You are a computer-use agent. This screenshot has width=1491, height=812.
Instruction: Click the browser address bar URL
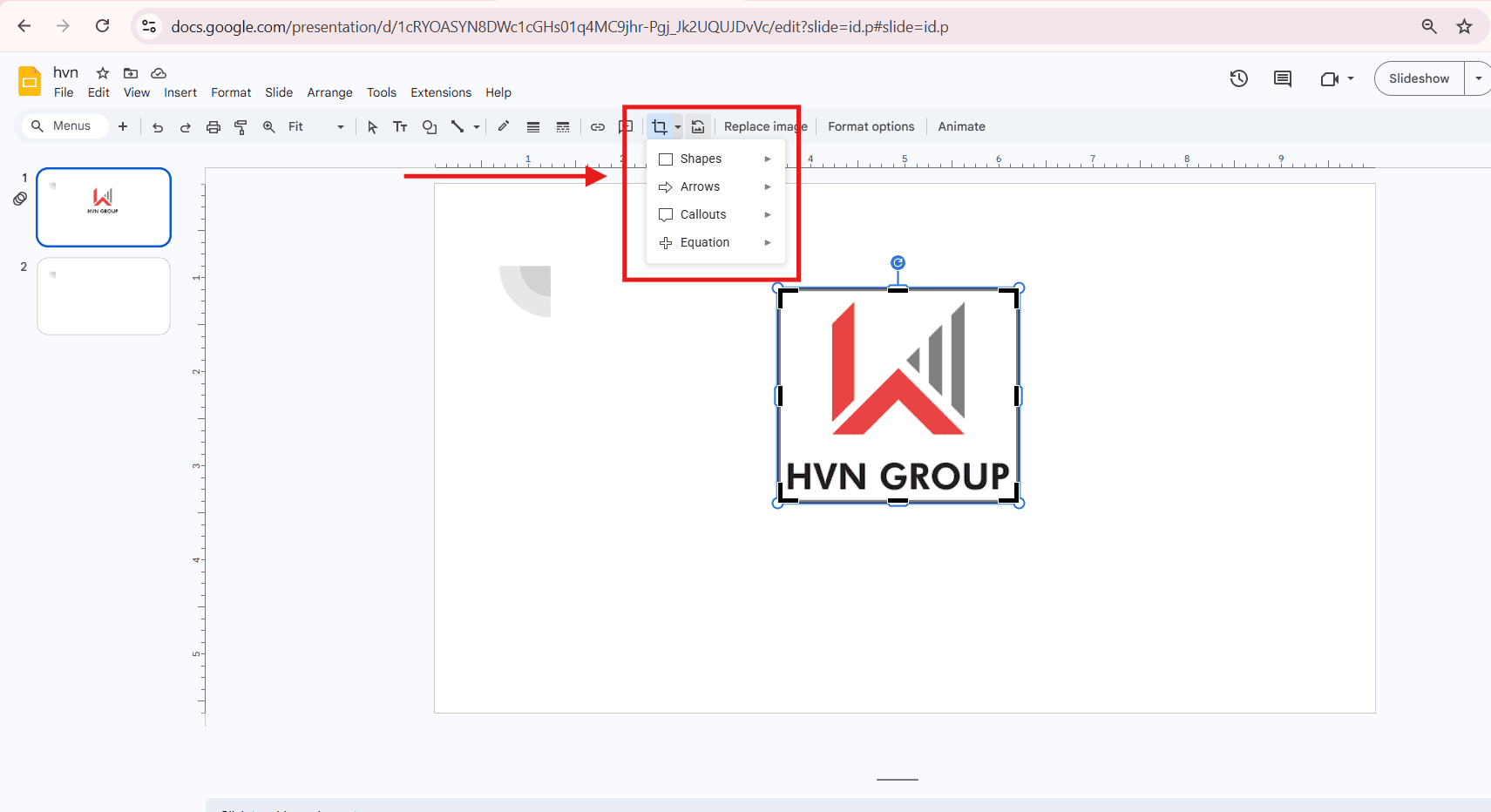(x=559, y=27)
